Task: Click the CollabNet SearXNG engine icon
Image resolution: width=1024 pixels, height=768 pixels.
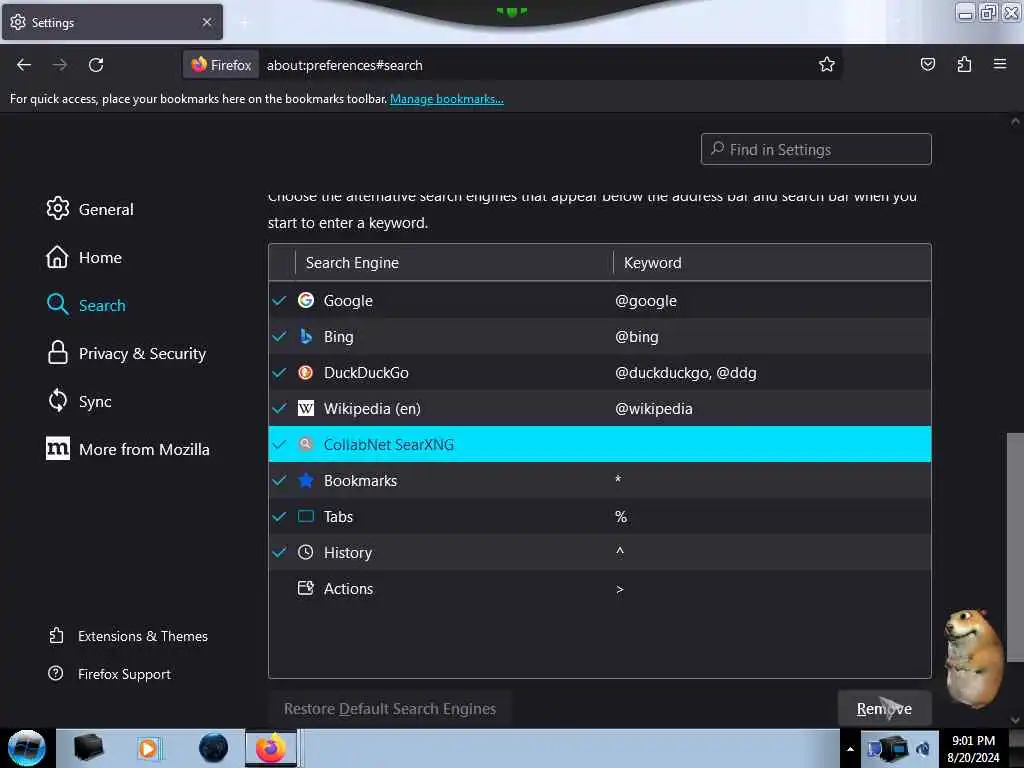Action: pos(306,444)
